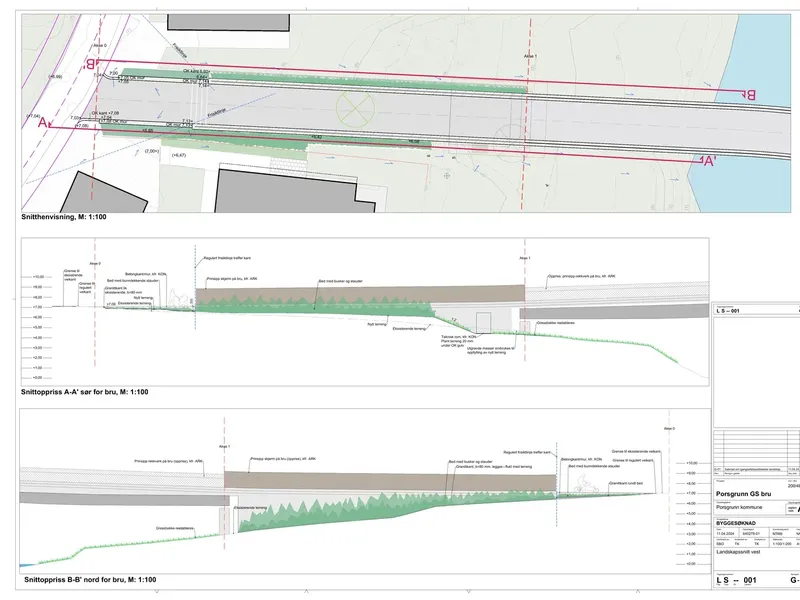
Task: Click the section marker A on plan
Action: point(44,122)
